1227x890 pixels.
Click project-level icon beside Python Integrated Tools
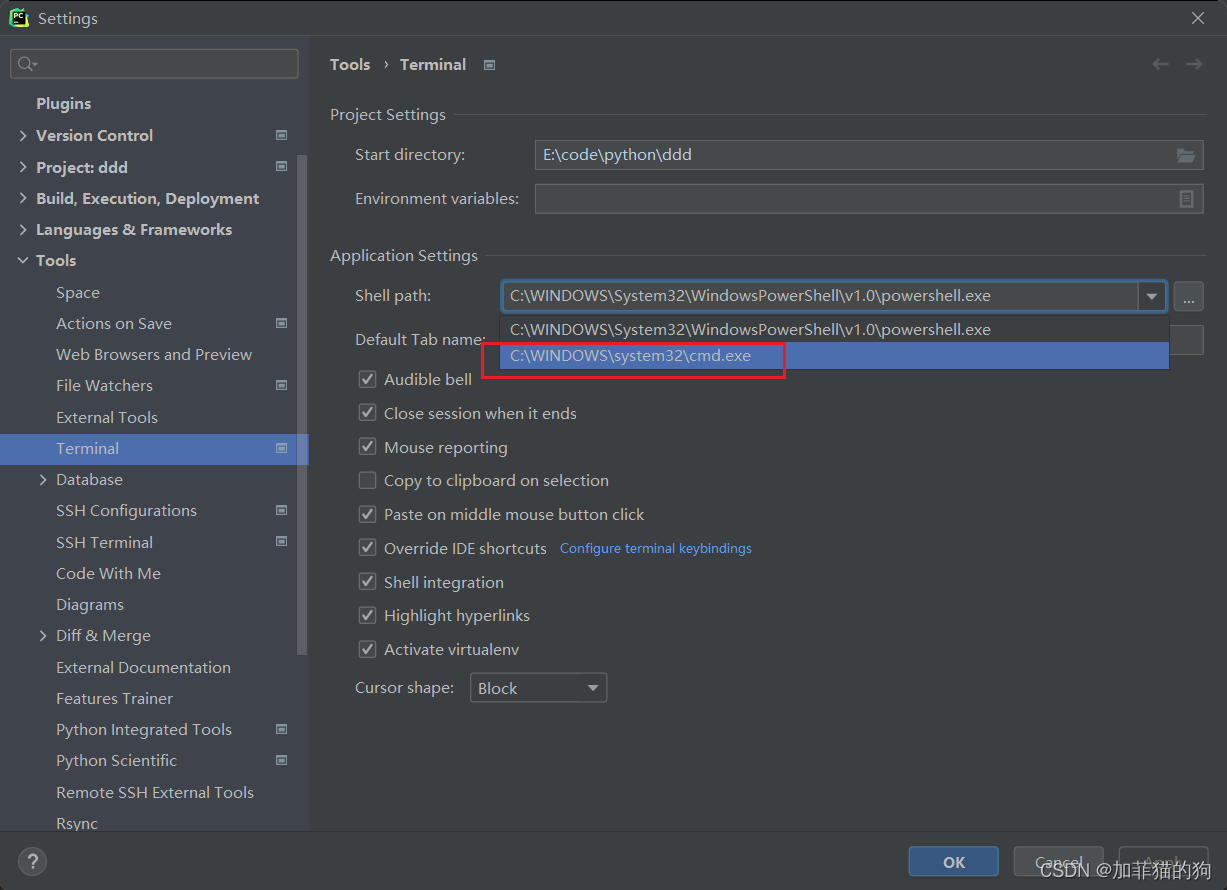point(281,729)
